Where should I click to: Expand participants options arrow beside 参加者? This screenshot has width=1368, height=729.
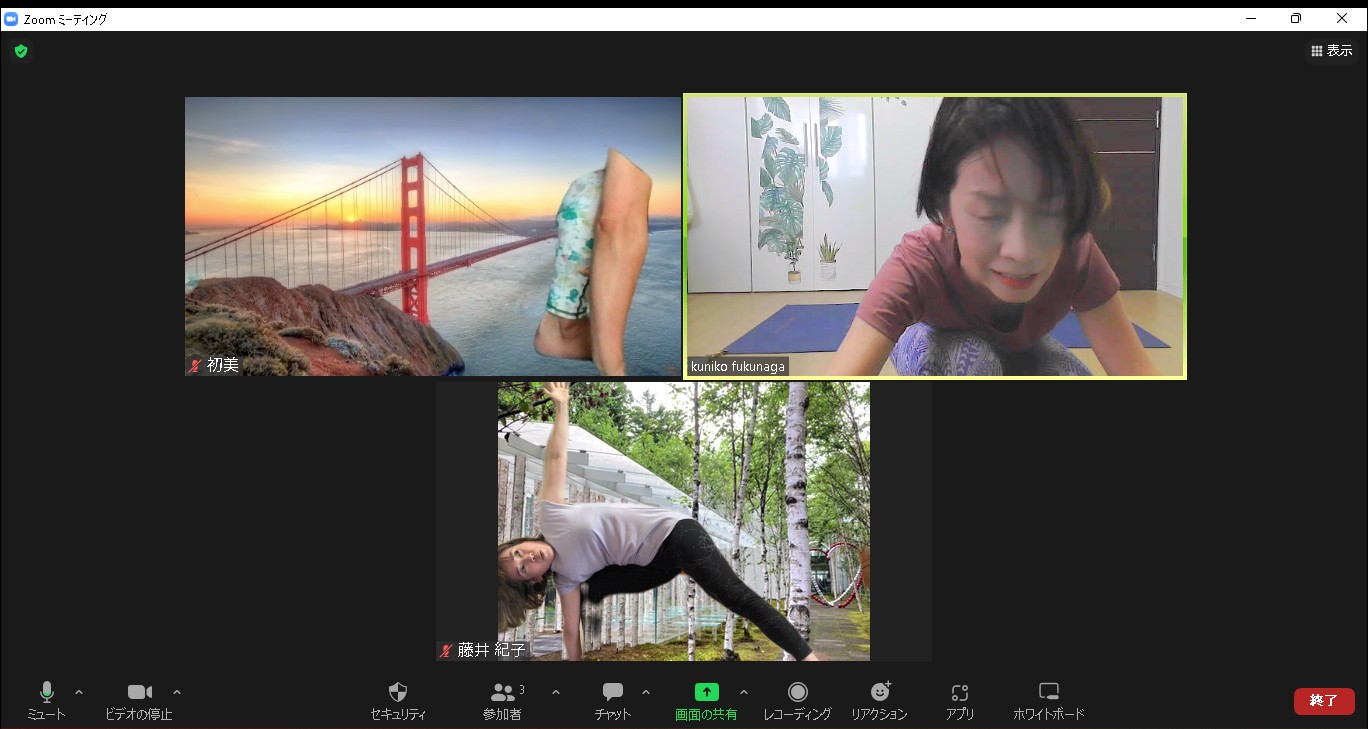[556, 692]
